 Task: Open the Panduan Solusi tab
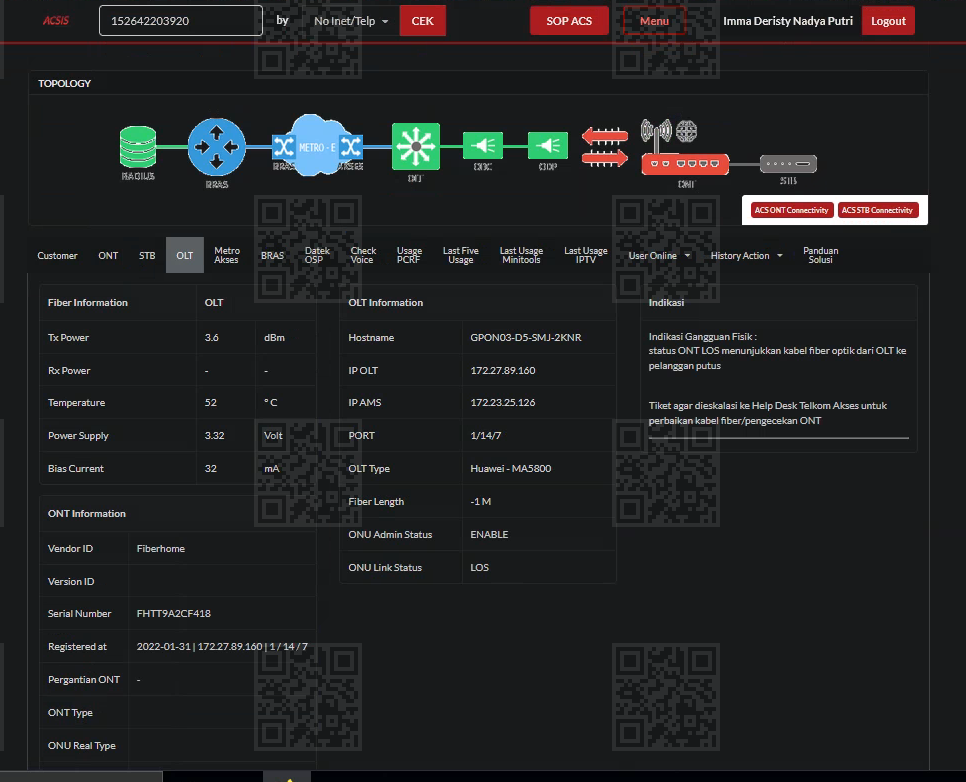click(821, 255)
